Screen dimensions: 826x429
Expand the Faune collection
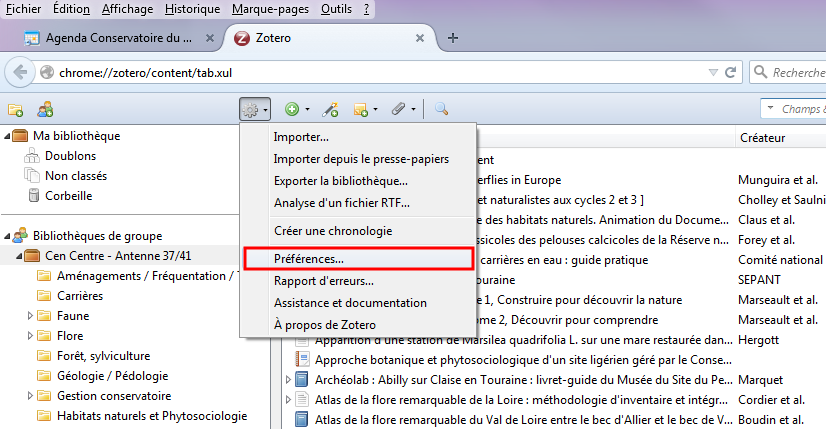pos(29,316)
